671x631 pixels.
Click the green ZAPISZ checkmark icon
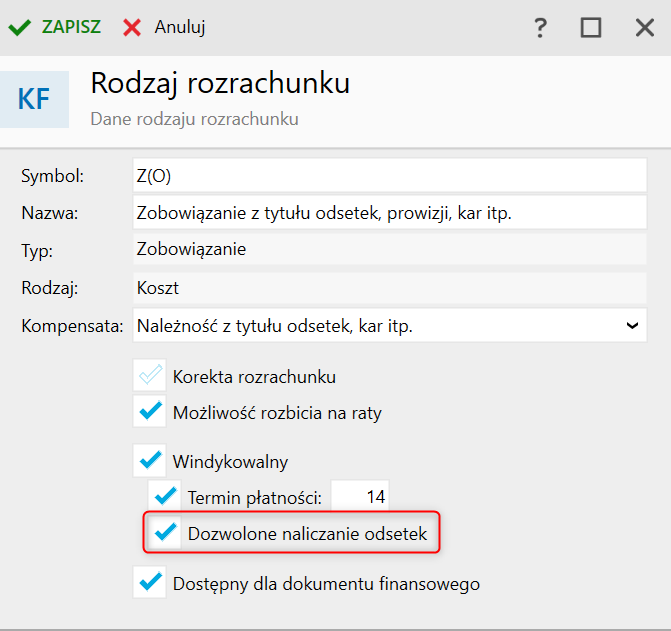[19, 27]
